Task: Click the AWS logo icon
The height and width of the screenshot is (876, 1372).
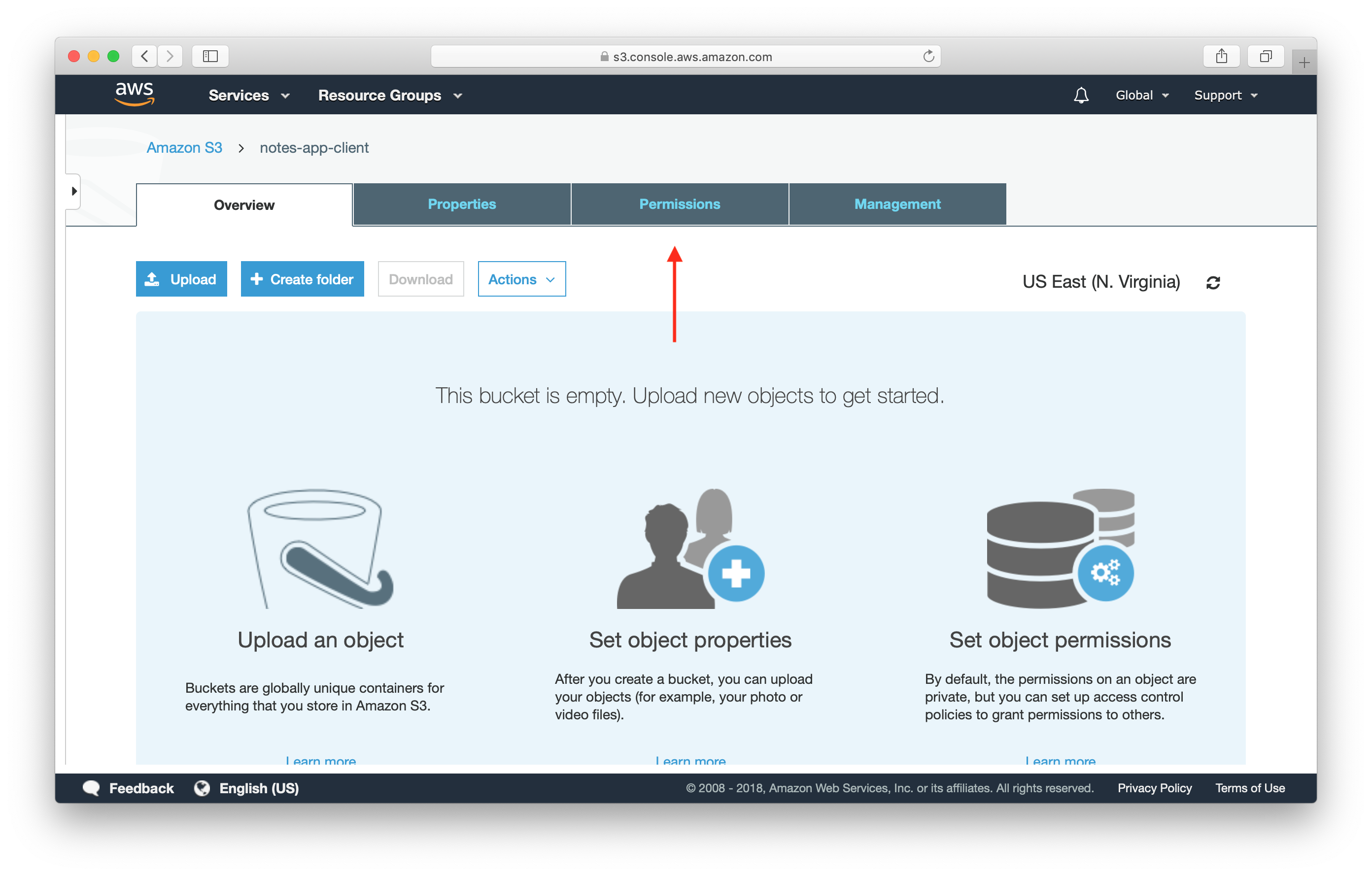Action: [133, 95]
